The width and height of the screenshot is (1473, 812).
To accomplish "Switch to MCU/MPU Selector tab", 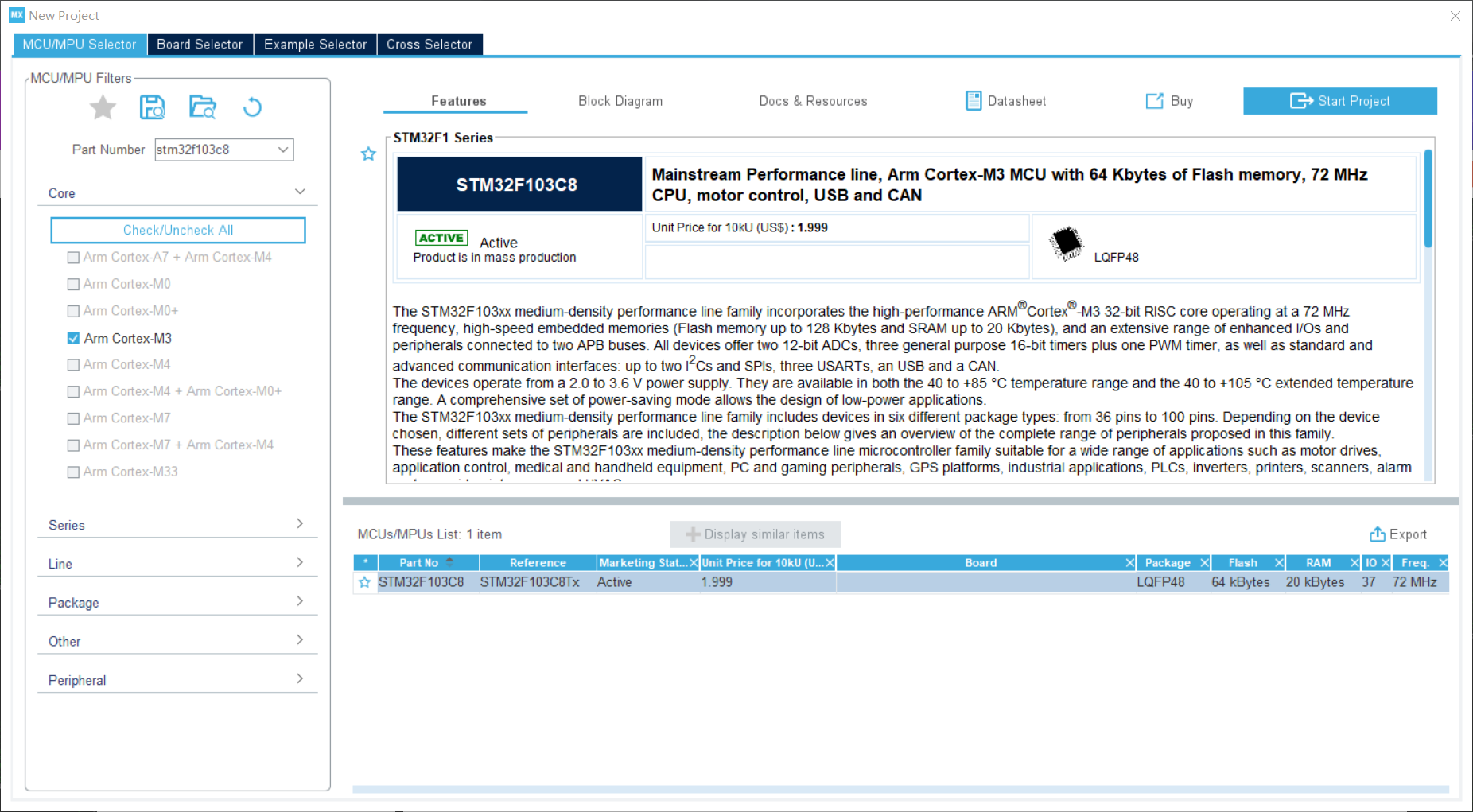I will [x=80, y=45].
